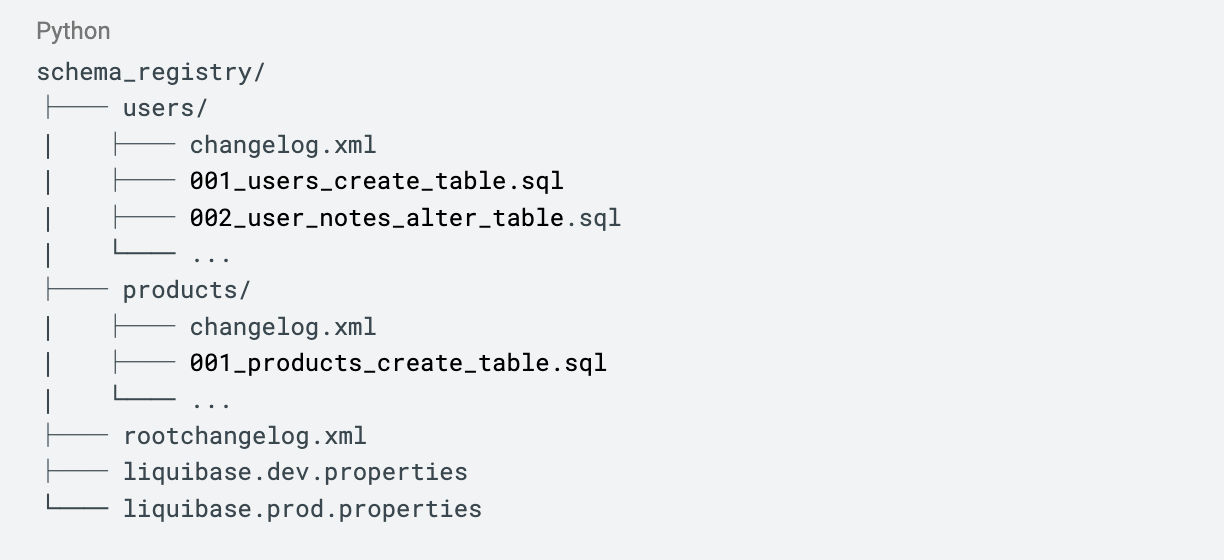Viewport: 1224px width, 560px height.
Task: Click the ellipsis under the products folder
Action: [x=211, y=400]
